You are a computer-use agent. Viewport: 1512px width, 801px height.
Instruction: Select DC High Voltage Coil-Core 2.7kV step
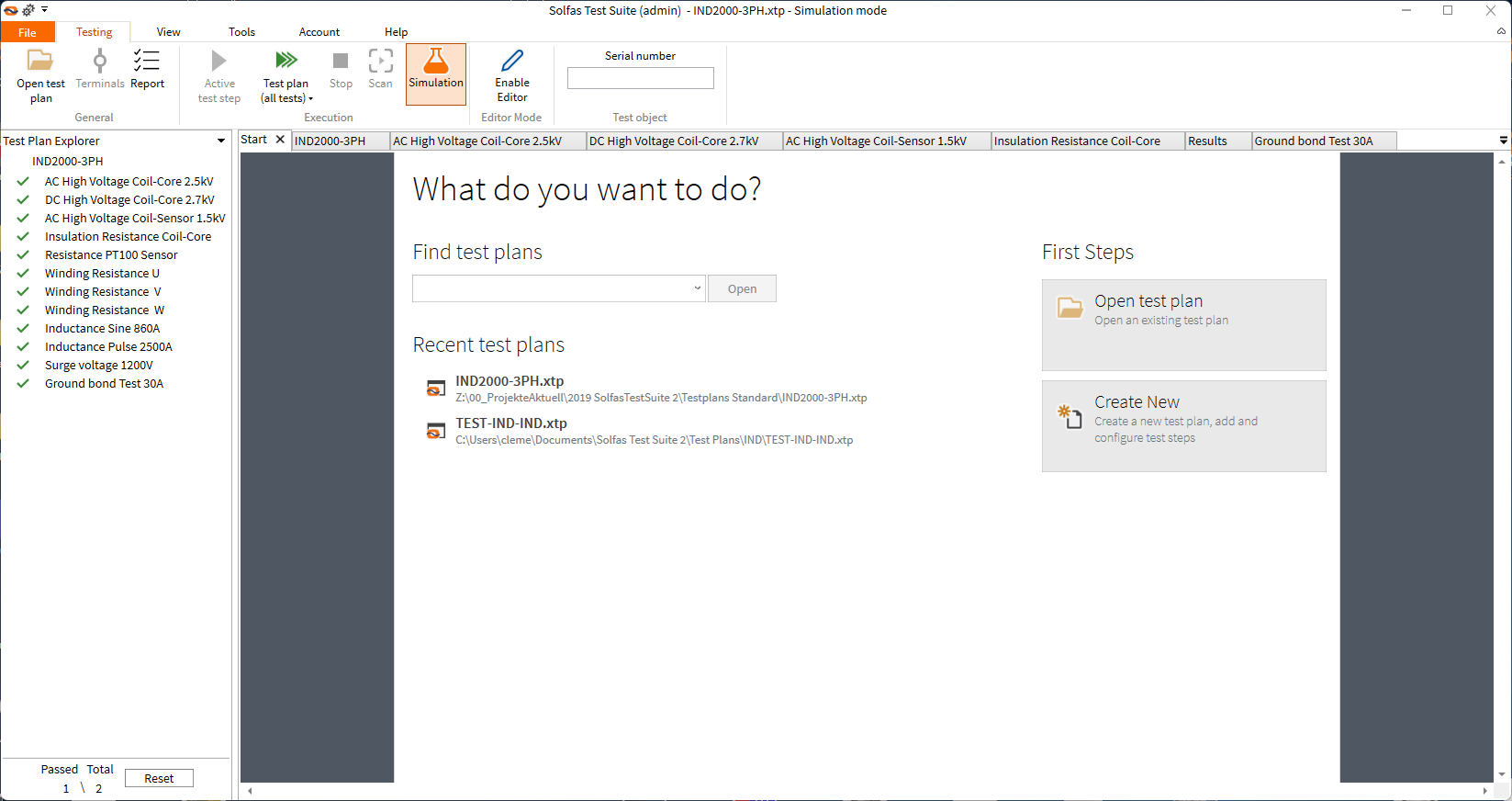click(x=129, y=199)
